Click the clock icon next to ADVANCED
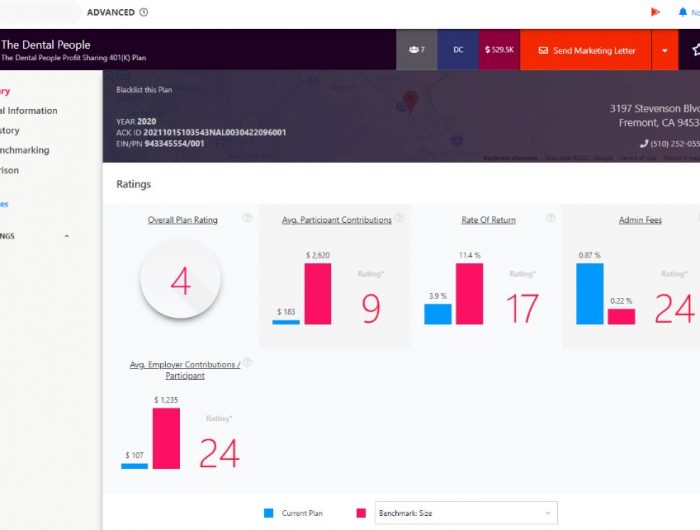The height and width of the screenshot is (530, 700). point(144,12)
